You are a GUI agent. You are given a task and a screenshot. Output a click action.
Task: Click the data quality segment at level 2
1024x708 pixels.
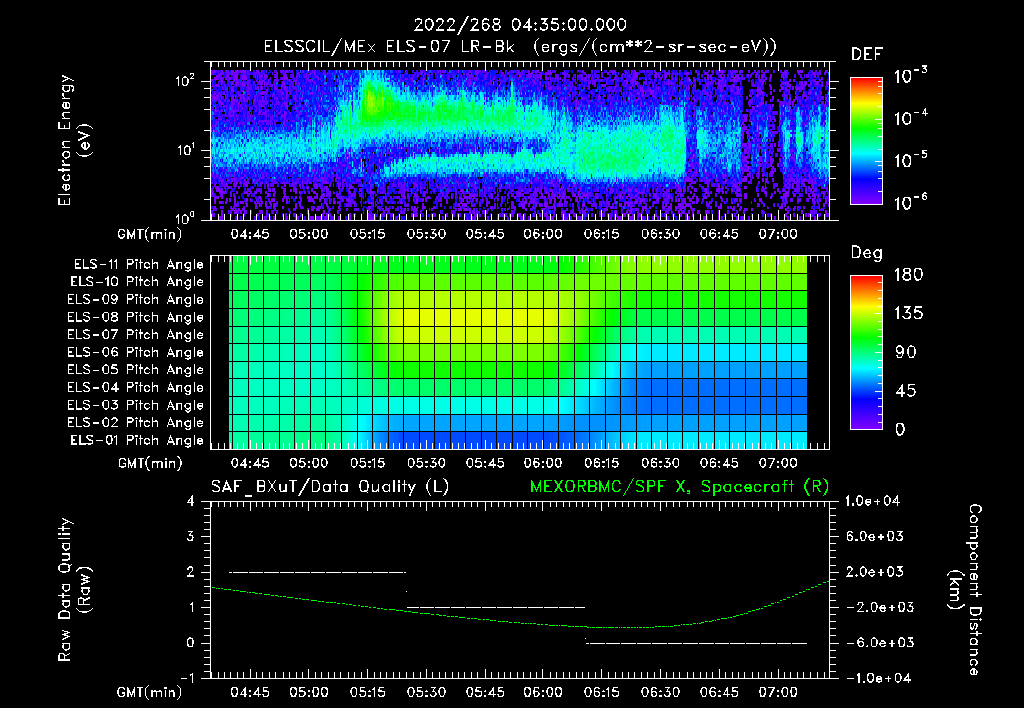click(x=317, y=572)
